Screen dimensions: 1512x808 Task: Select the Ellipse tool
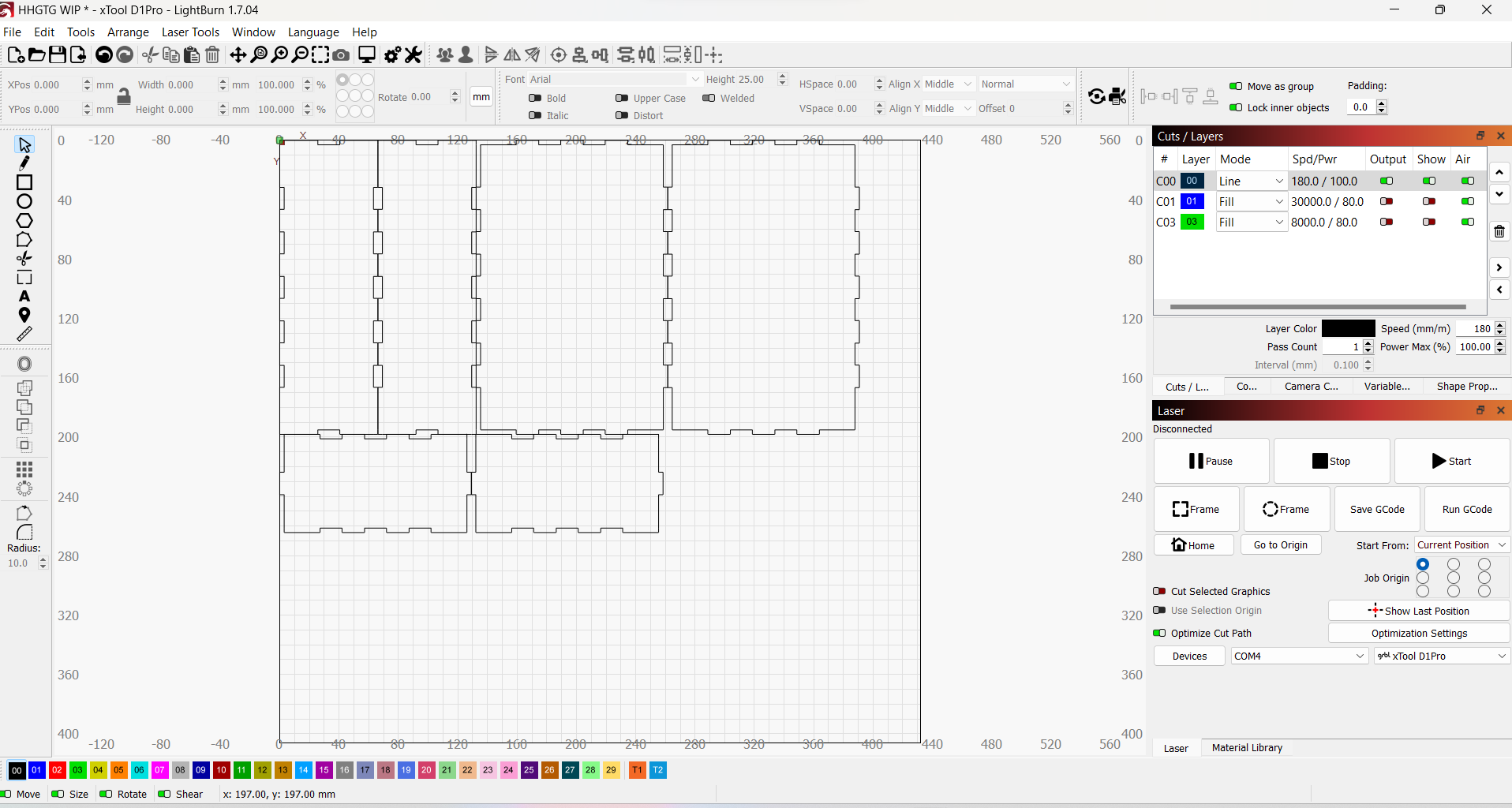tap(24, 201)
